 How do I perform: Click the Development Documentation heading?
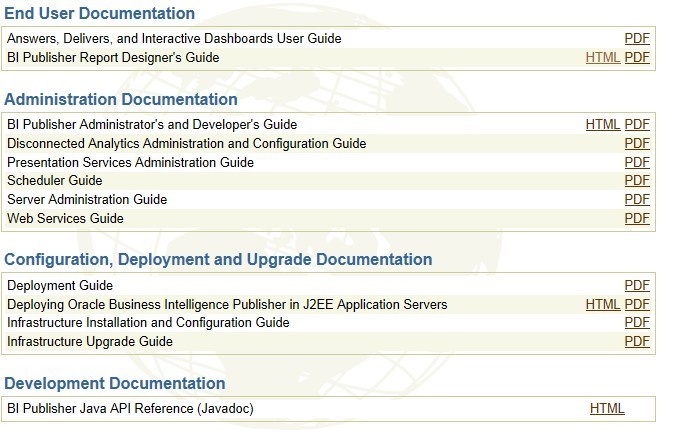click(x=115, y=384)
